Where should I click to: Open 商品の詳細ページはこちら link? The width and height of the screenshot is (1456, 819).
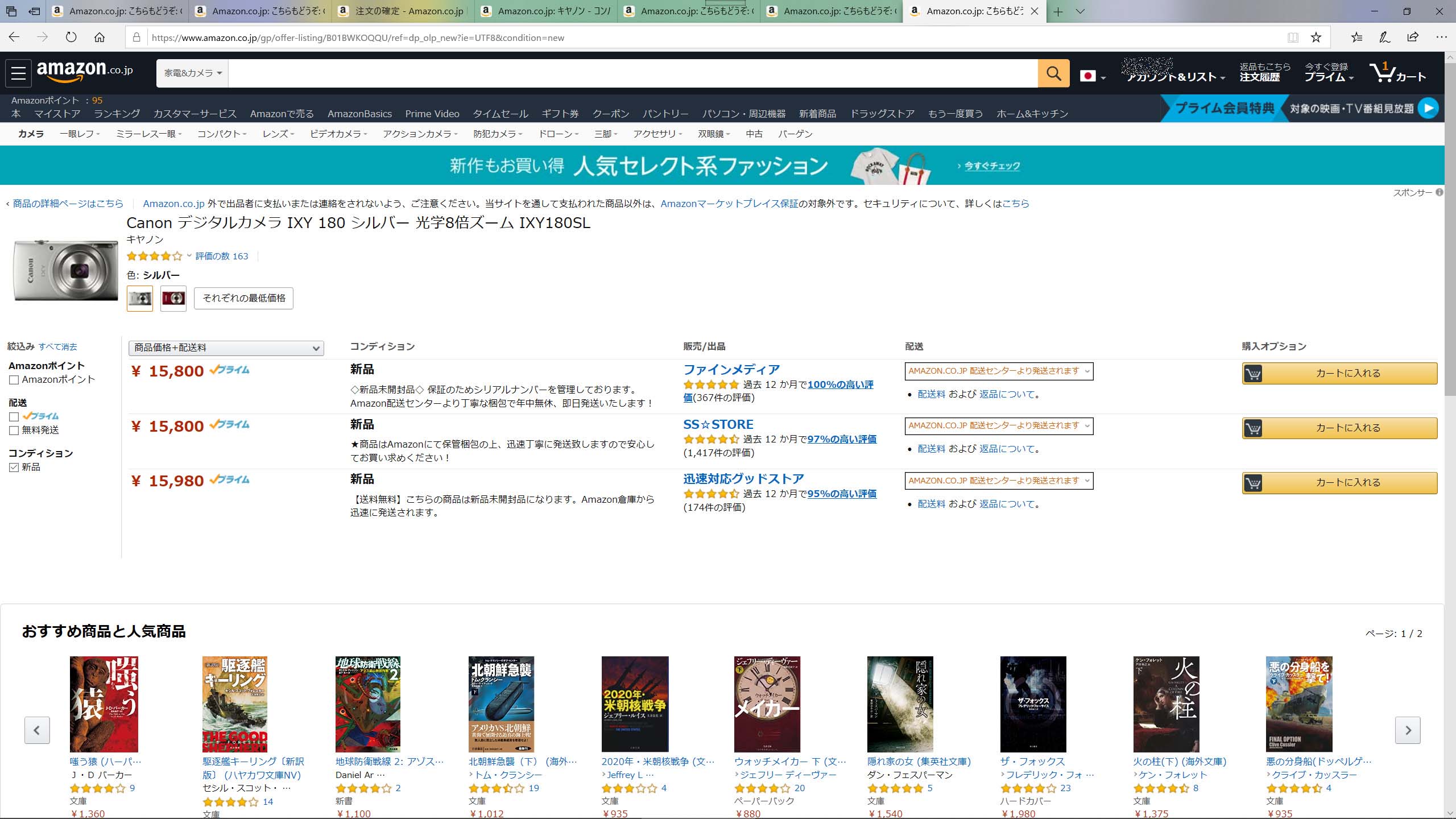click(x=68, y=204)
